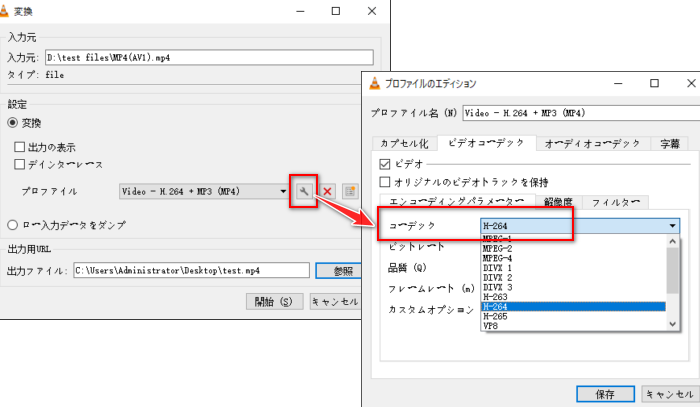Viewport: 700px width, 407px height.
Task: Pick DIVX 2 codec option
Action: pos(573,278)
